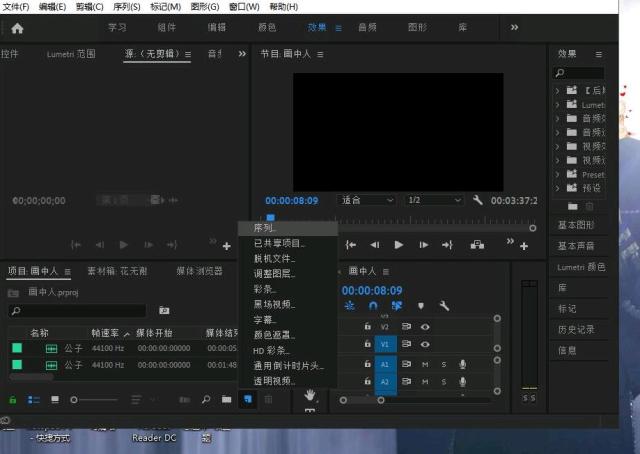
Task: Click the Mark Out button in program monitor
Action: click(447, 245)
